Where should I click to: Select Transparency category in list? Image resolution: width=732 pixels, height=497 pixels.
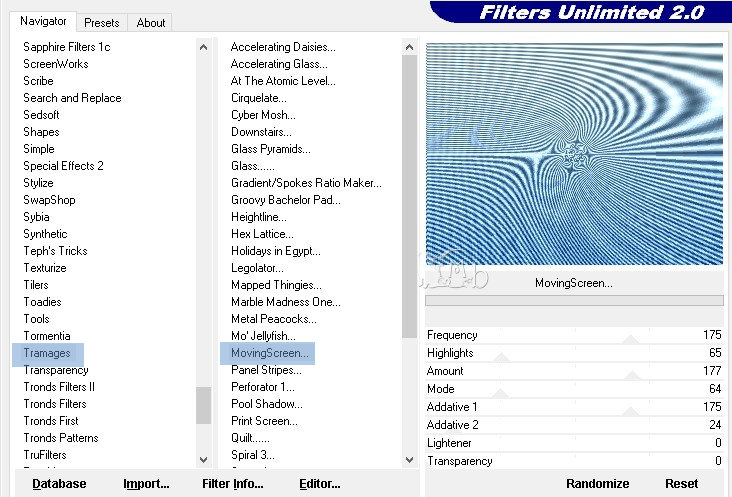pyautogui.click(x=56, y=370)
